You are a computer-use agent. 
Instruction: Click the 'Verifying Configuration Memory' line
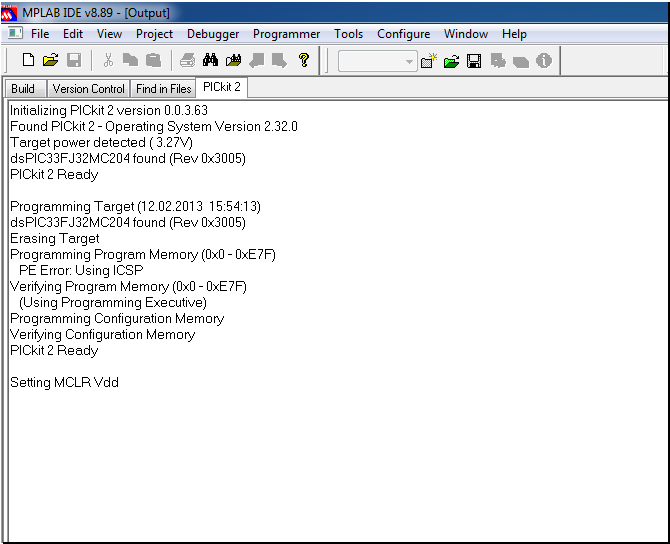tap(103, 335)
